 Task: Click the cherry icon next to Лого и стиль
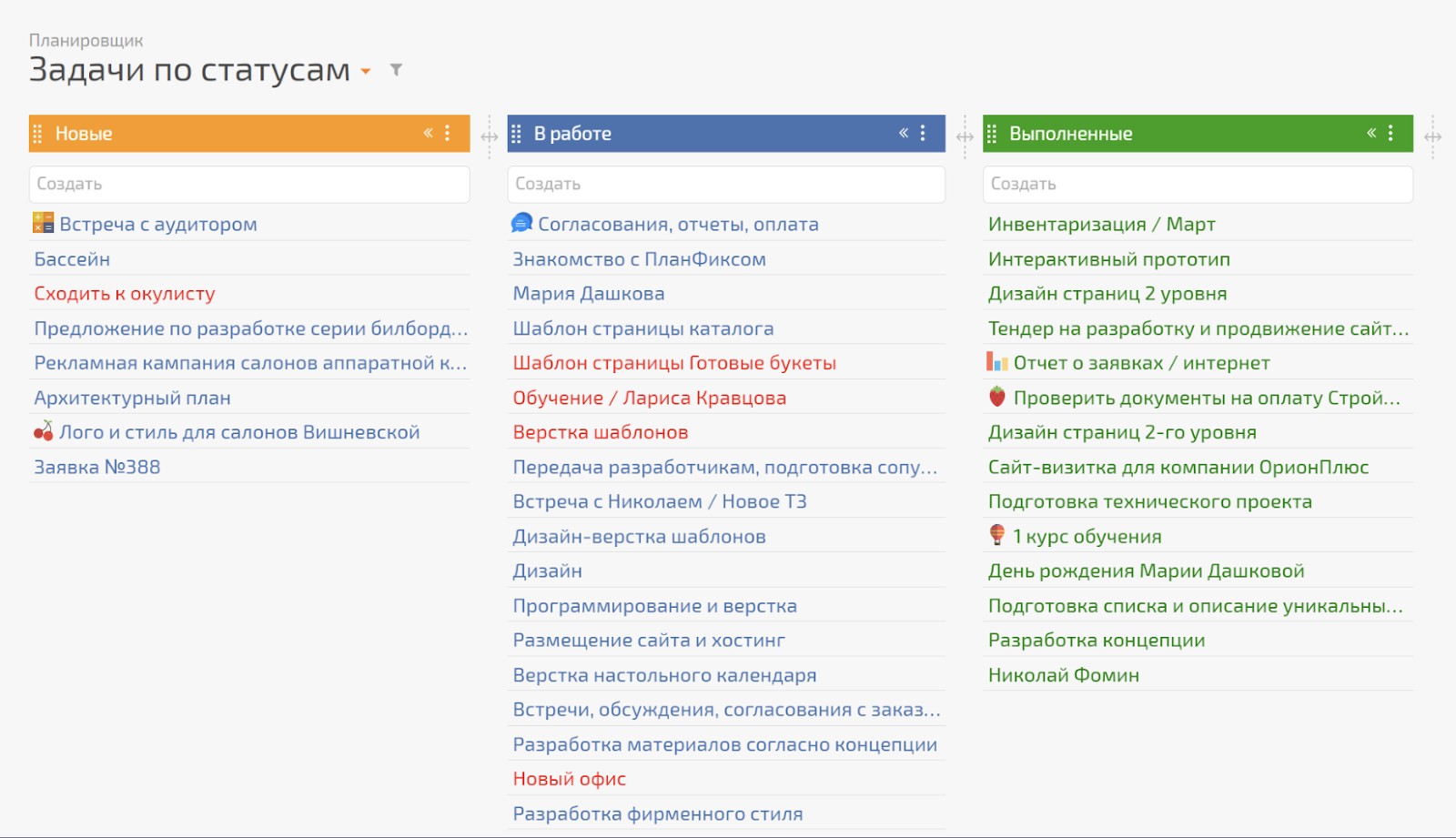coord(43,431)
